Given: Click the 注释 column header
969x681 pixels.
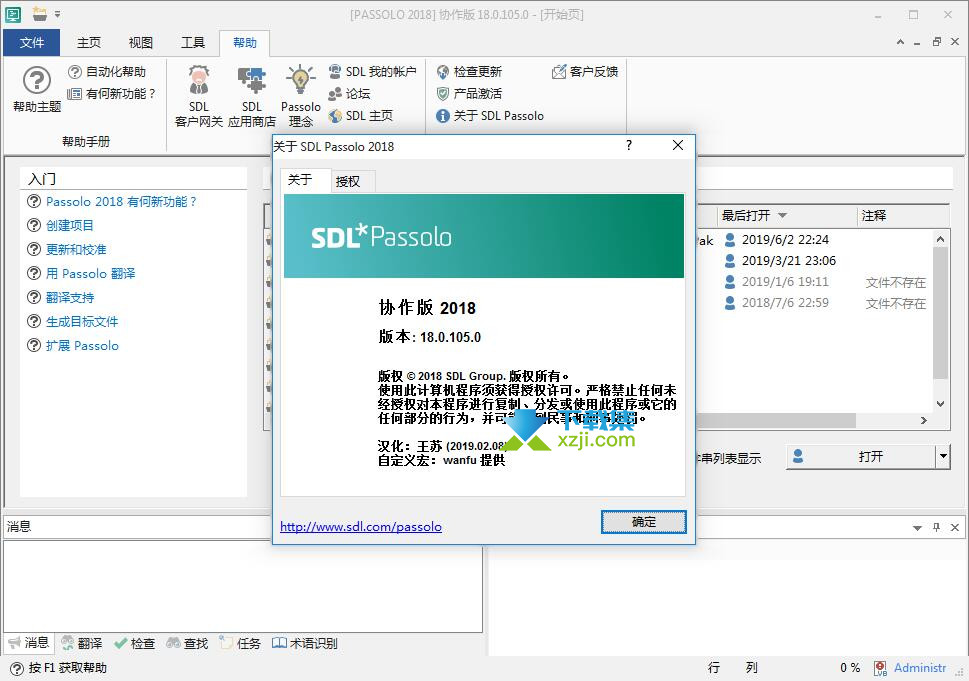Looking at the screenshot, I should point(903,215).
